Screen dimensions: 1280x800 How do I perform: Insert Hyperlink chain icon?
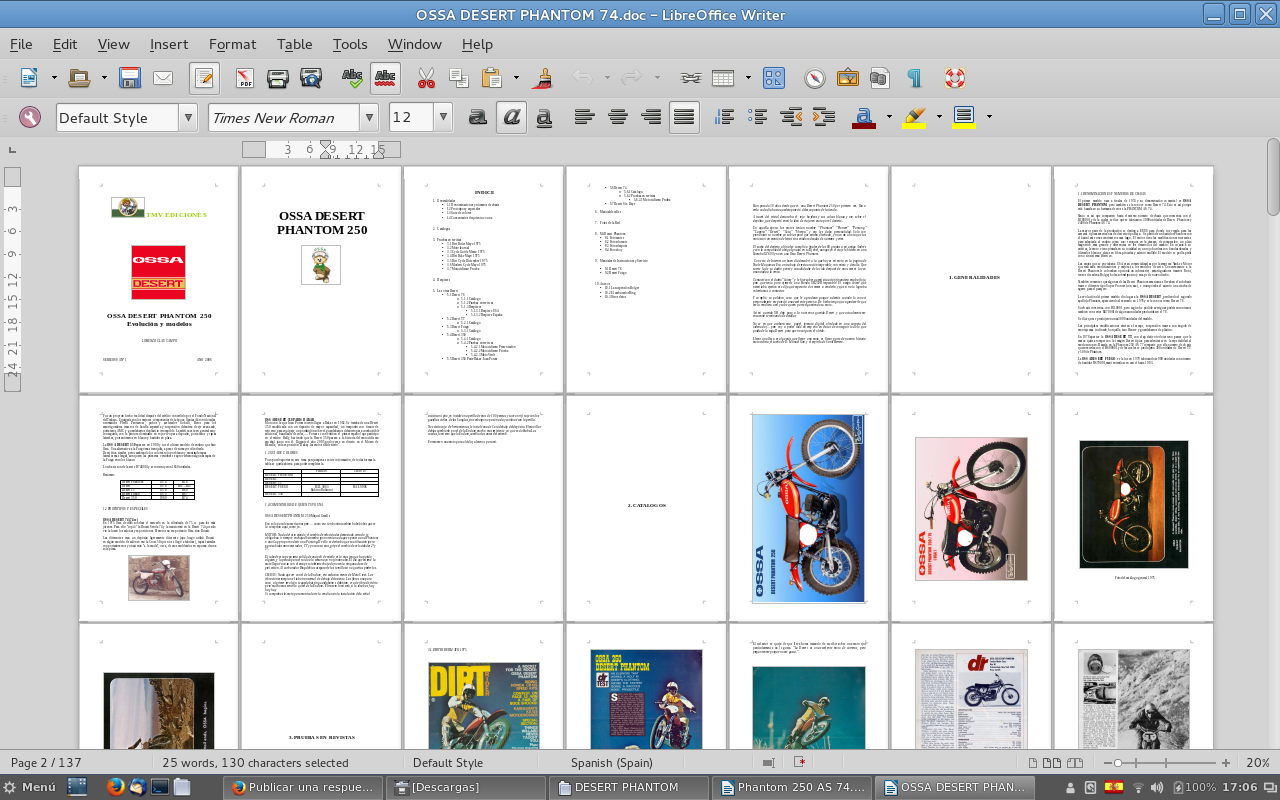tap(691, 78)
